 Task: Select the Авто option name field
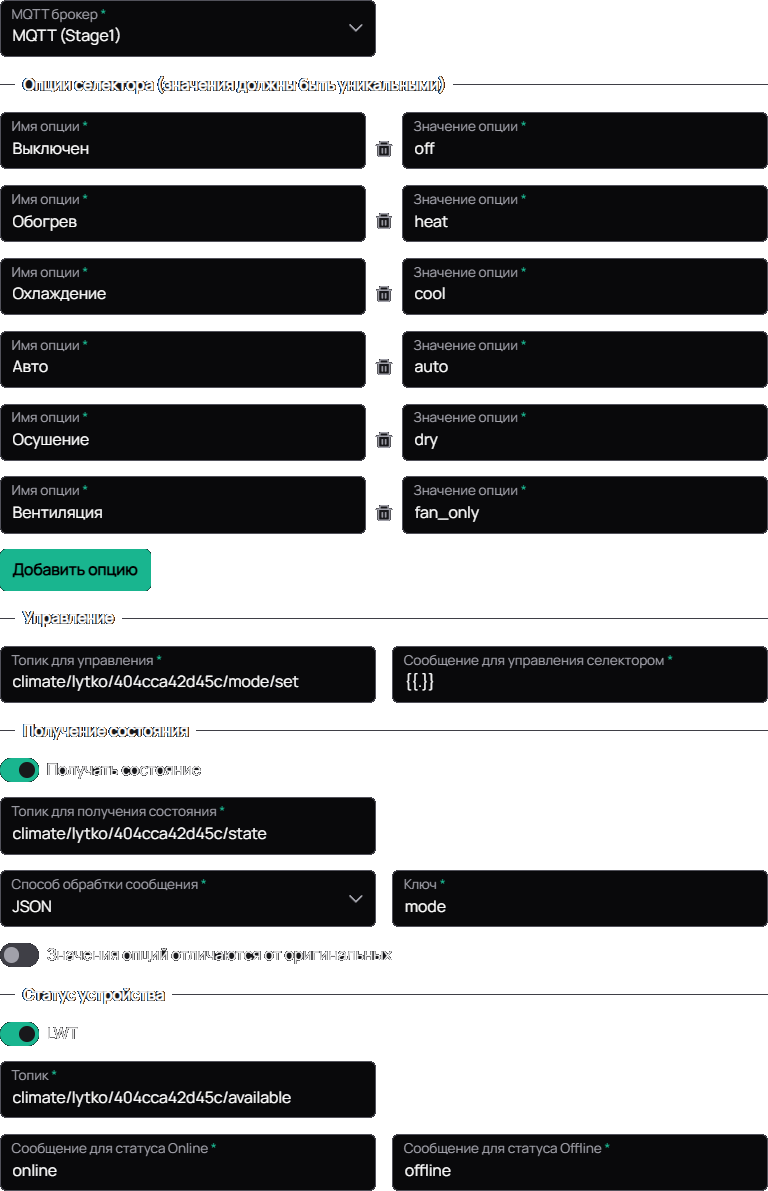tap(183, 359)
